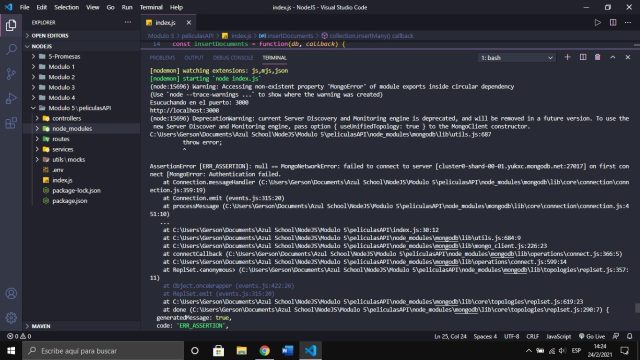
Task: Open the Explorer view in activity bar
Action: coord(11,25)
